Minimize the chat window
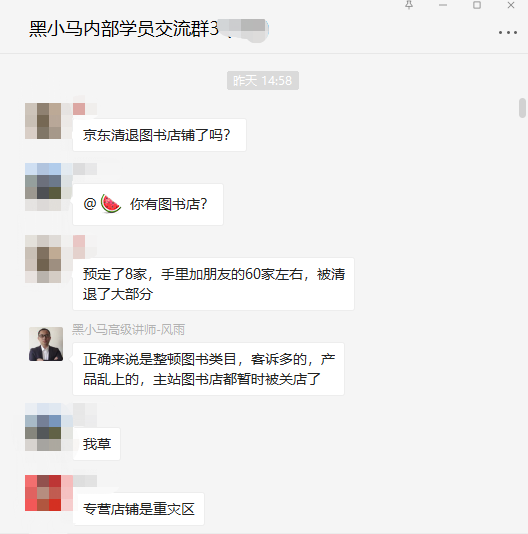Viewport: 528px width, 534px height. click(443, 5)
